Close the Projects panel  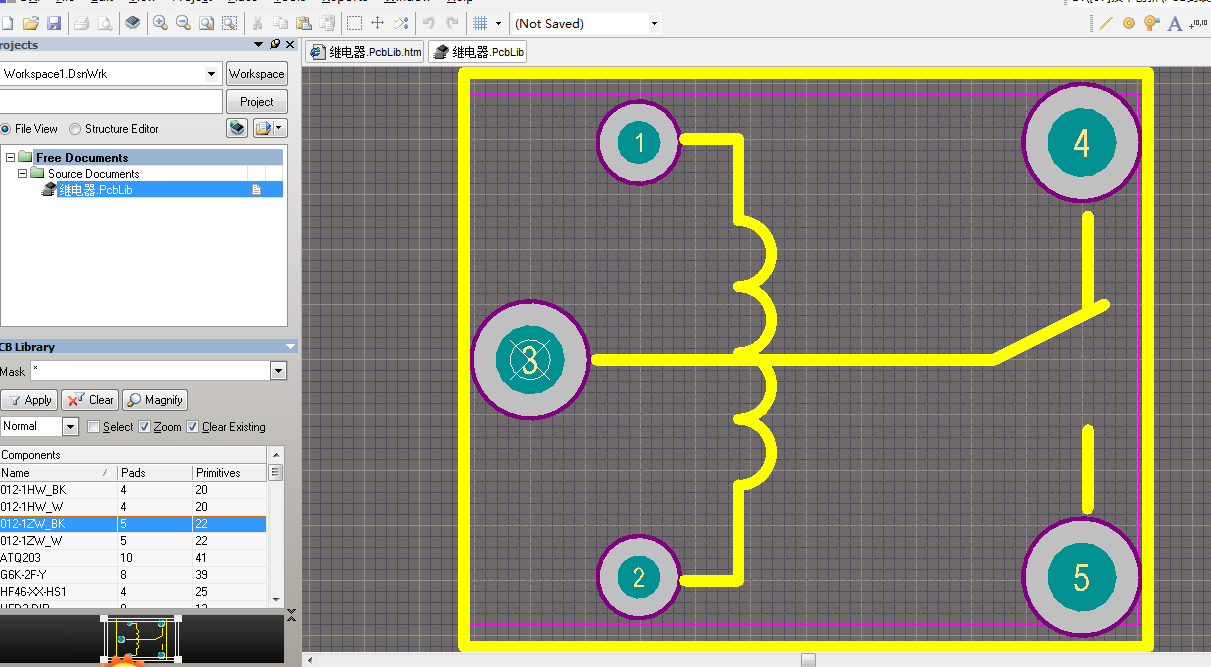coord(290,45)
